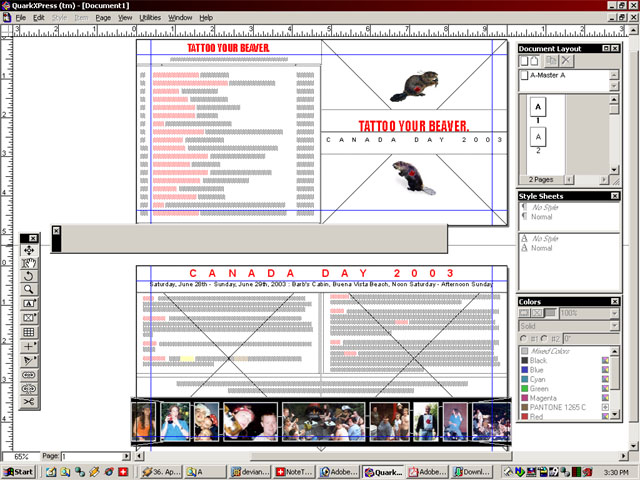
Task: Click the Colors list scroll down arrow
Action: pos(615,415)
